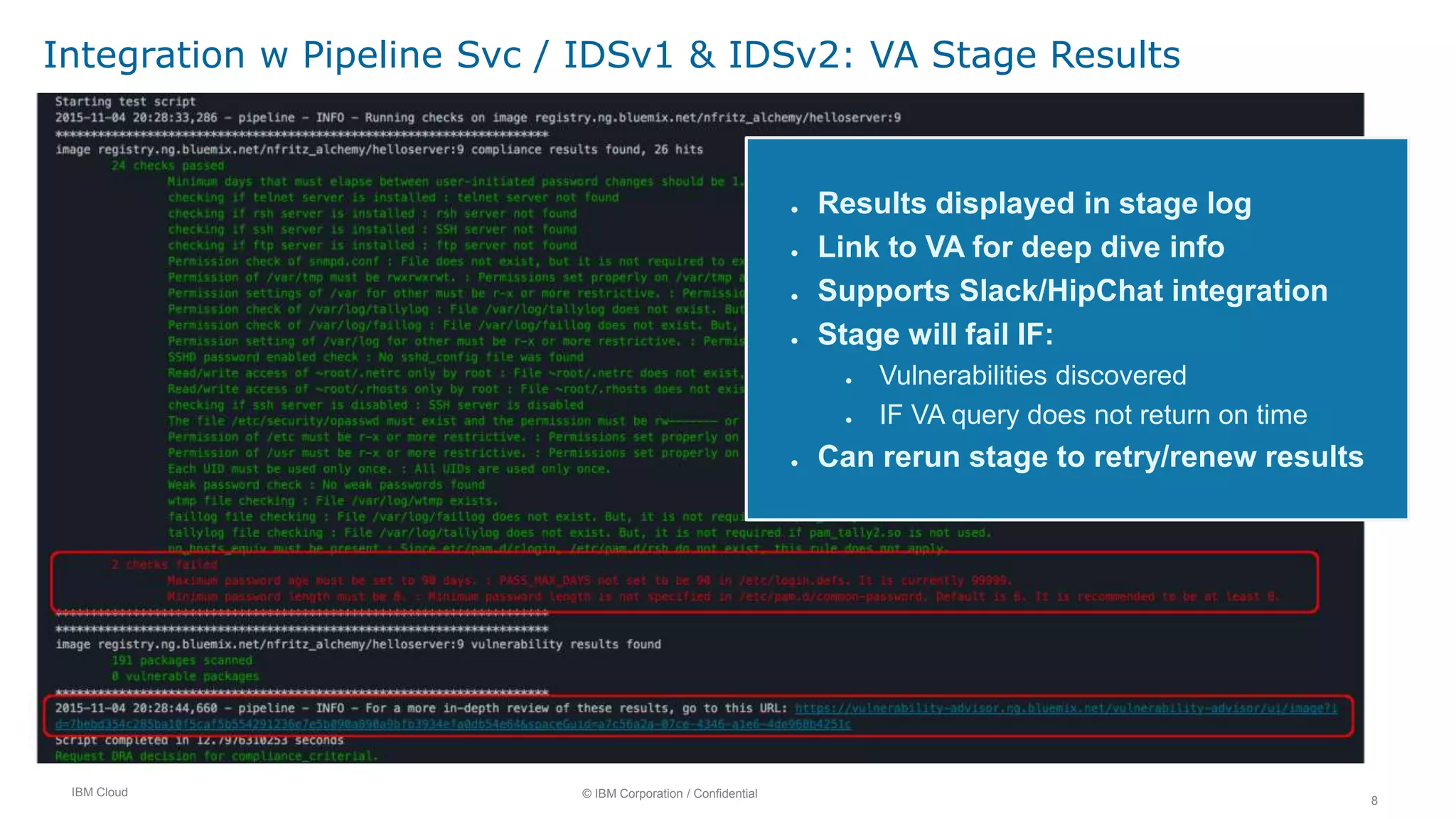Click 'Link to VA for deep dive info' bullet
Screen dimensions: 1456x819
(1020, 247)
